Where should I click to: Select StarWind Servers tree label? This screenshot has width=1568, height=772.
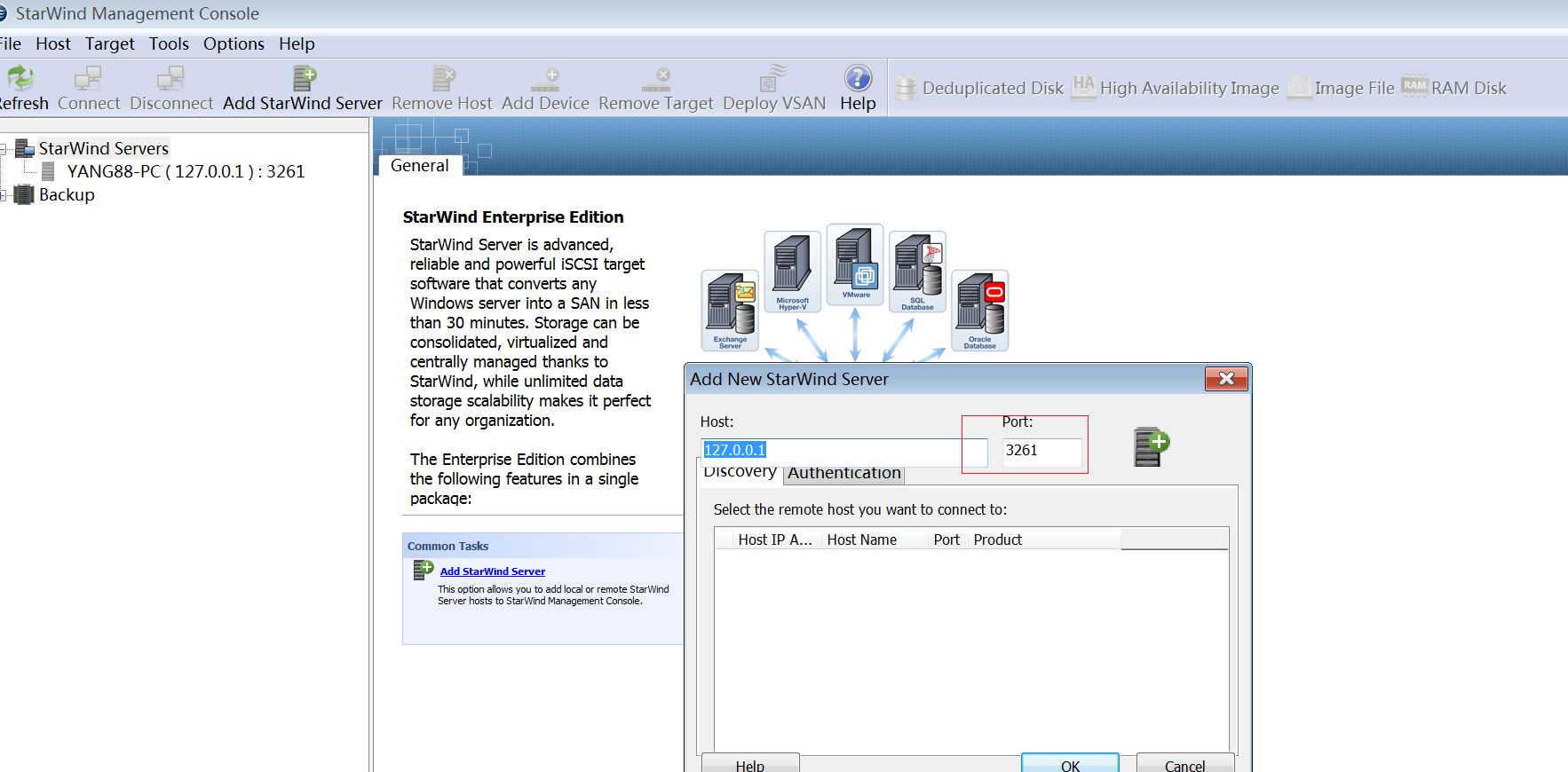pyautogui.click(x=104, y=148)
